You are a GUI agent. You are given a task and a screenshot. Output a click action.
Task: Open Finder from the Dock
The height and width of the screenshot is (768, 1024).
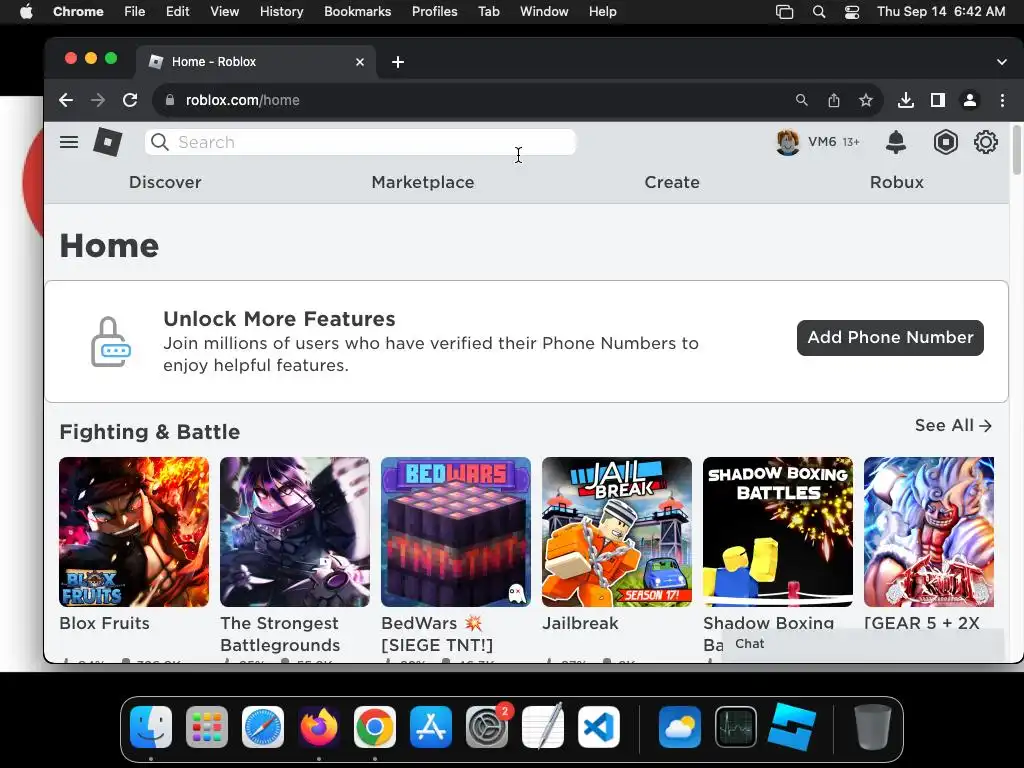[151, 727]
